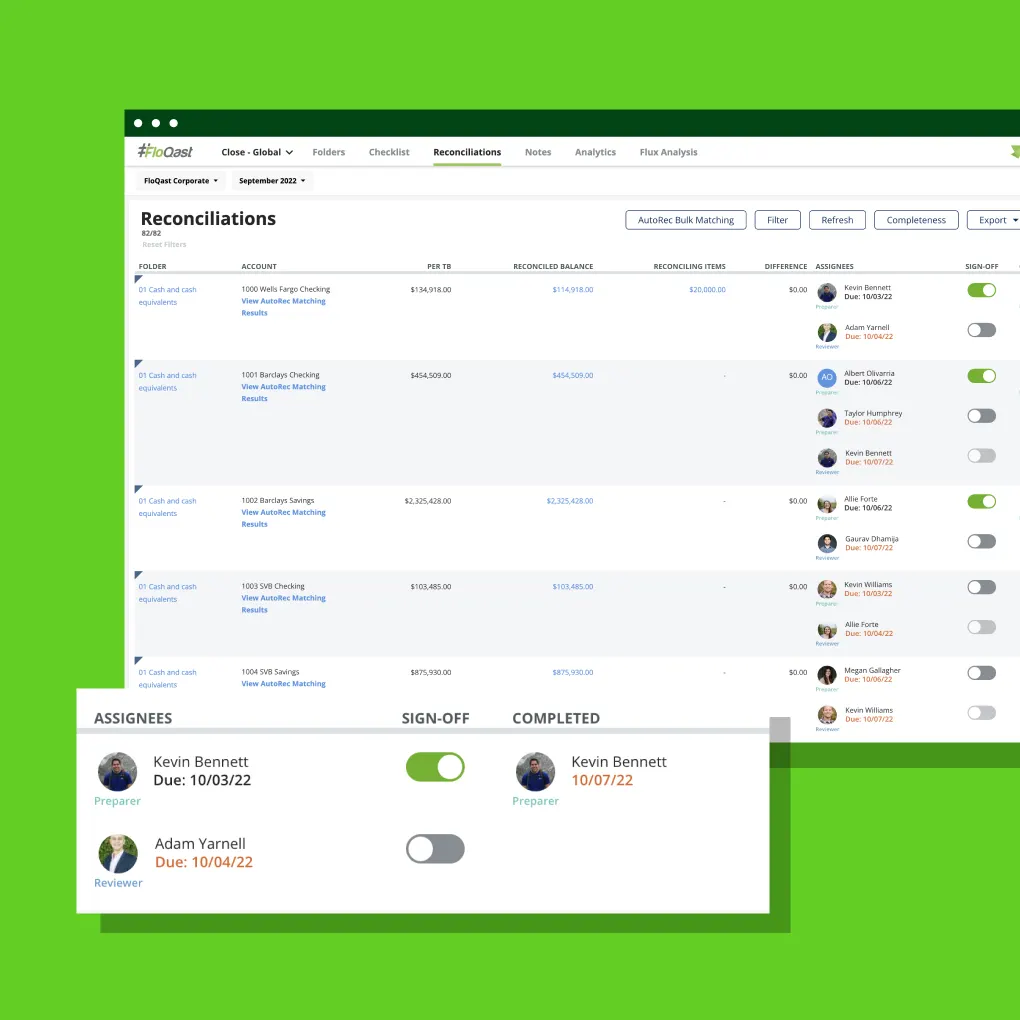Turn off Kevin Bennett's 10/03/22 sign-off in the table
Image resolution: width=1020 pixels, height=1020 pixels.
click(x=982, y=290)
